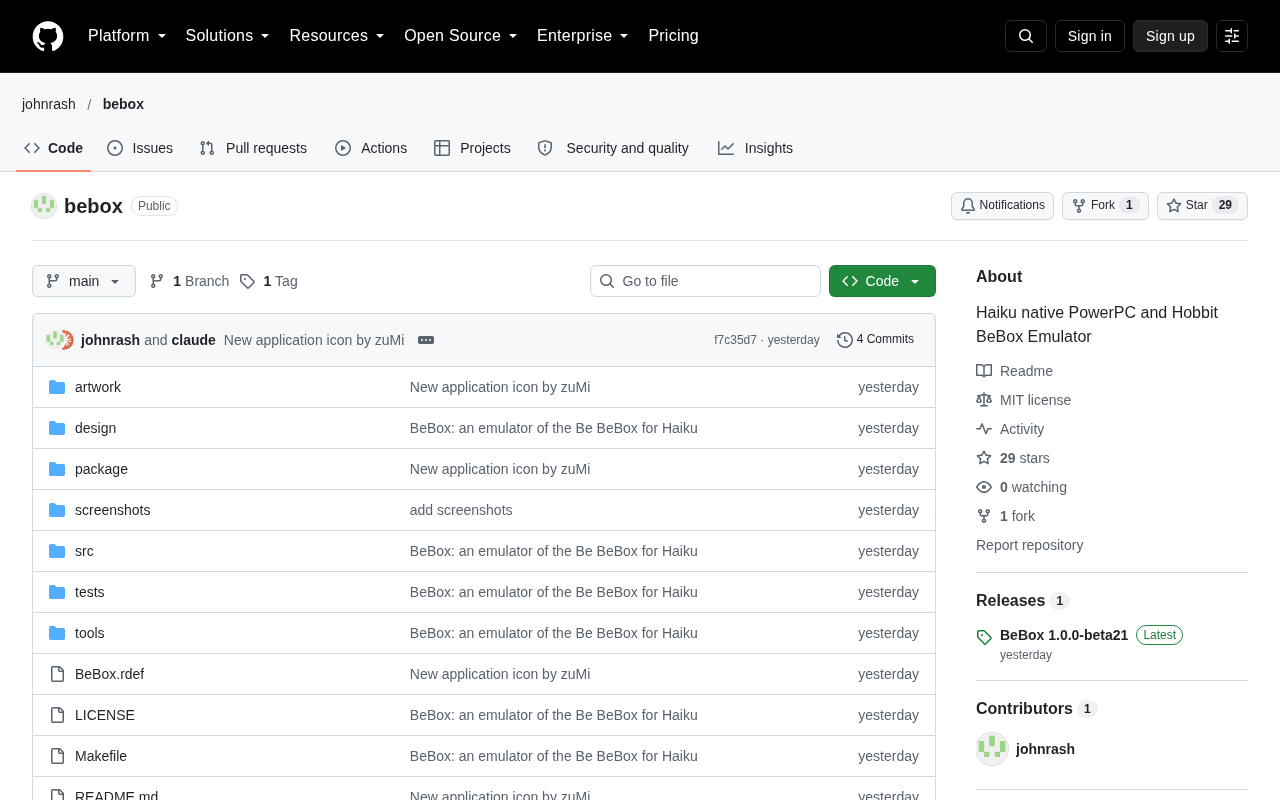
Task: Open commit f7c35d7 hash link
Action: [x=735, y=340]
